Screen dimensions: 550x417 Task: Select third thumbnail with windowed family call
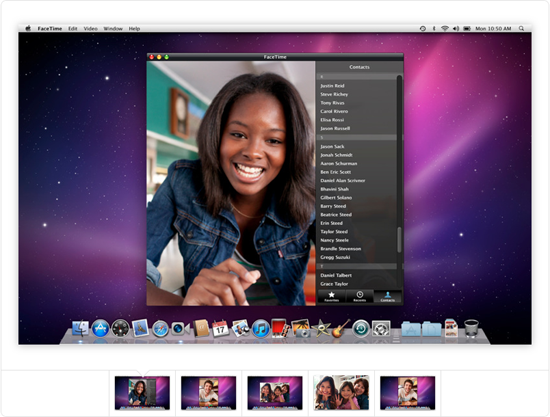275,393
